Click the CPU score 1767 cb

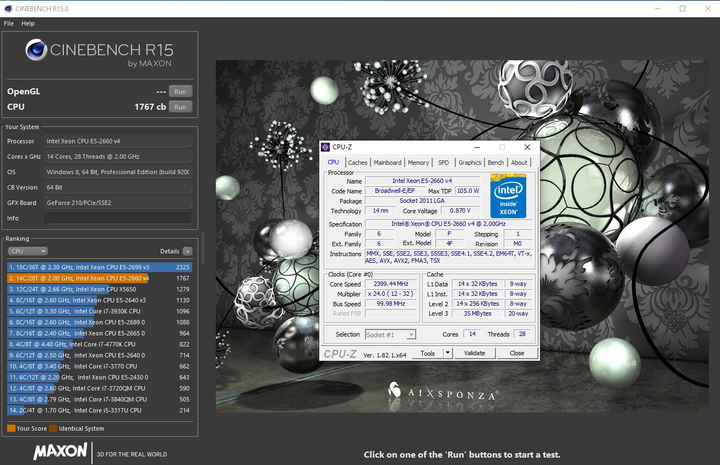coord(150,107)
